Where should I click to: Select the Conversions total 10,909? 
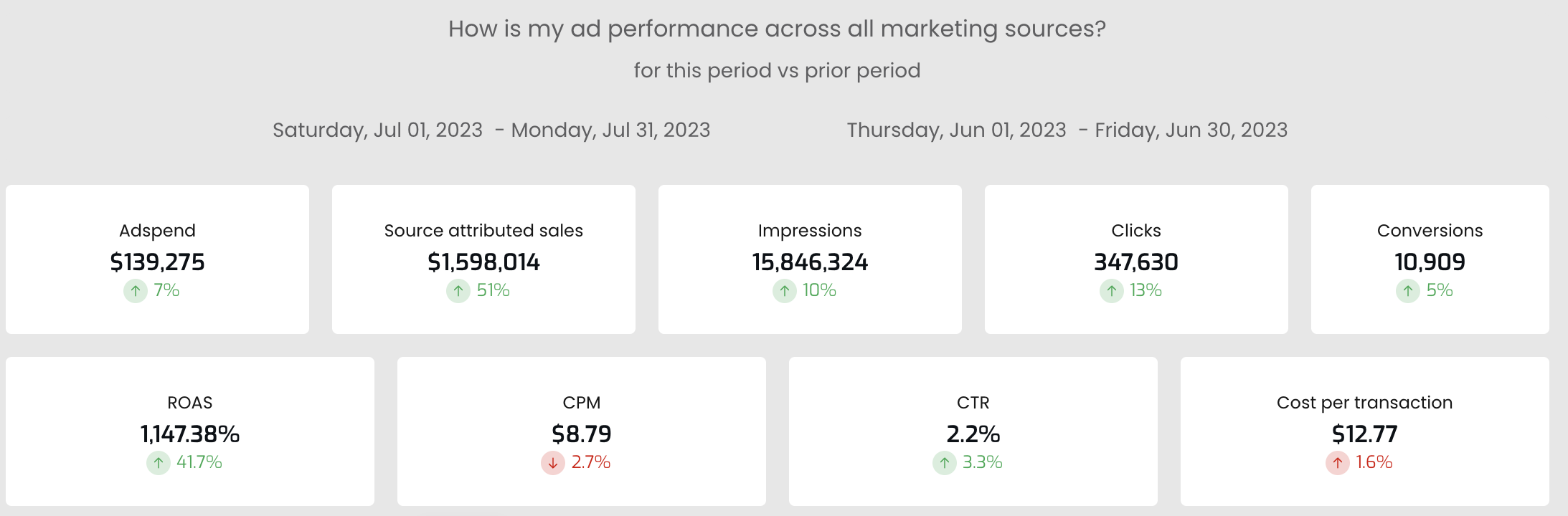coord(1430,262)
